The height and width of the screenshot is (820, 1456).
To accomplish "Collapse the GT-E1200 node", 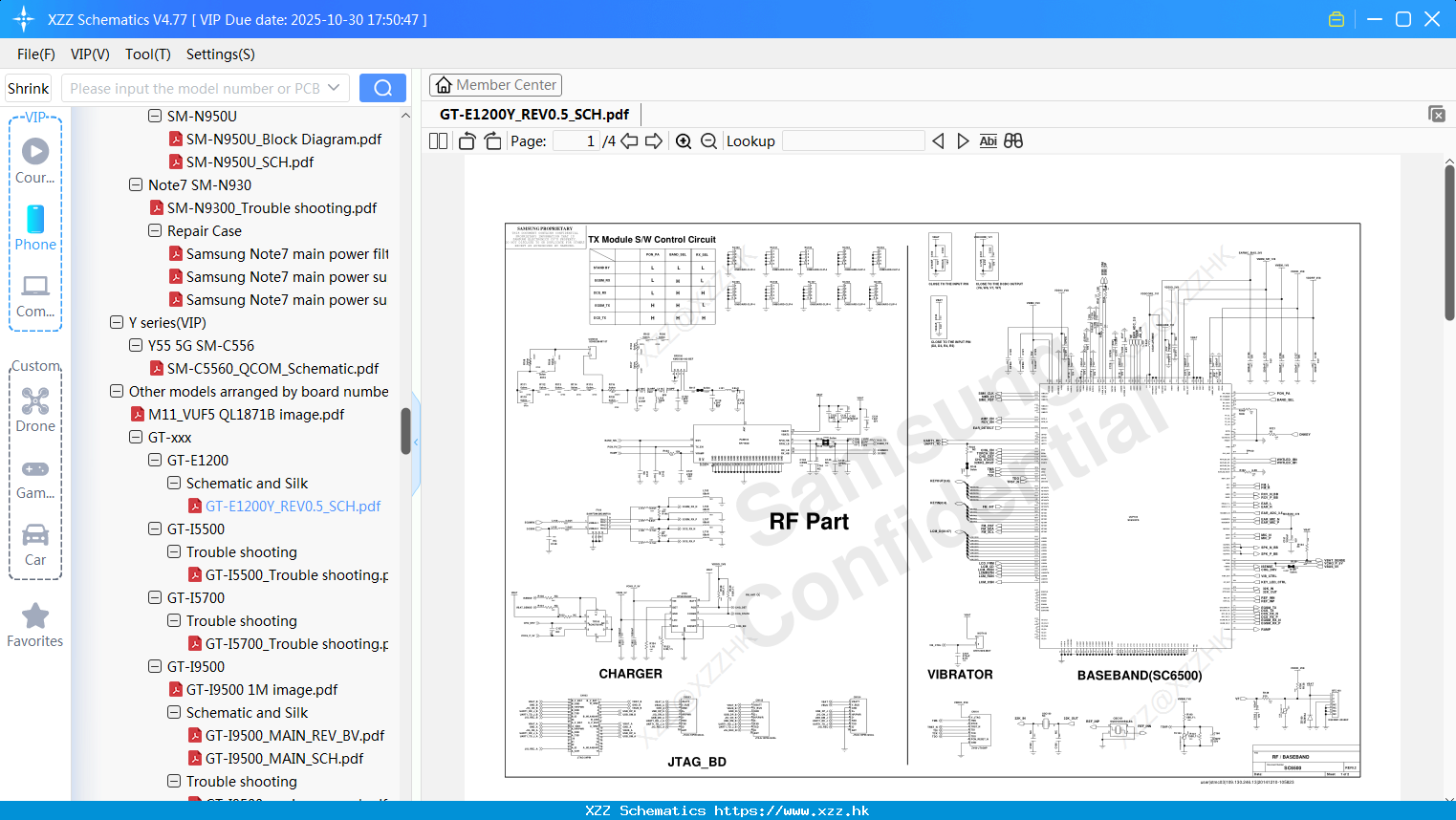I will (x=155, y=460).
